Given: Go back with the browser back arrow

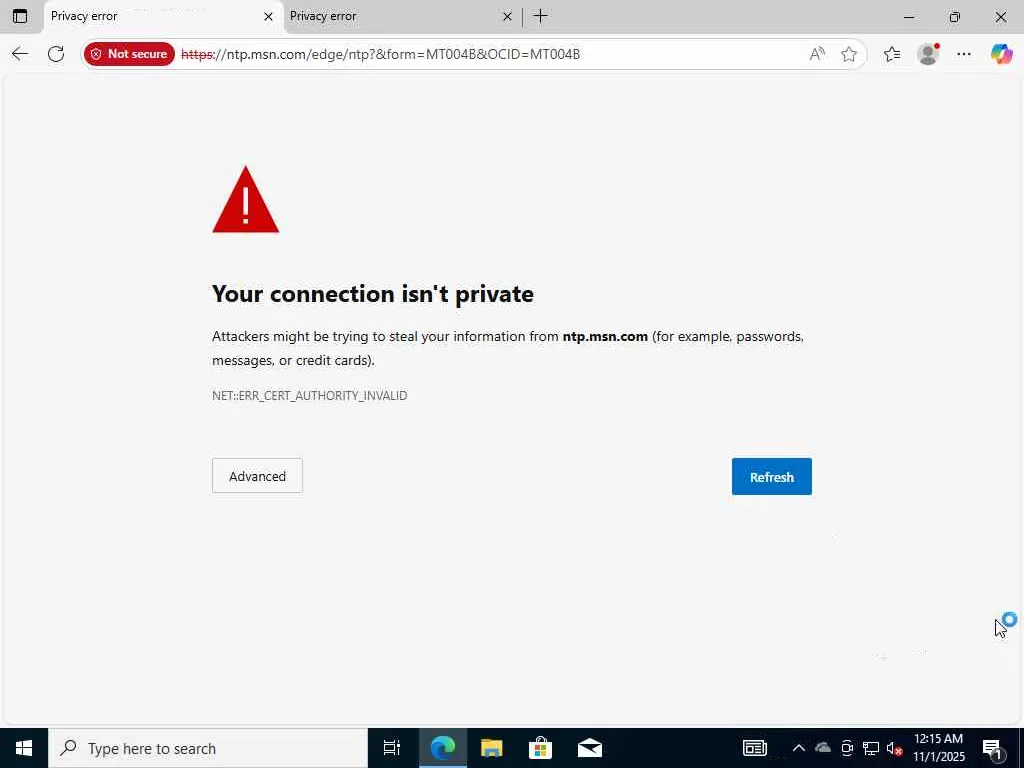Looking at the screenshot, I should pos(20,54).
